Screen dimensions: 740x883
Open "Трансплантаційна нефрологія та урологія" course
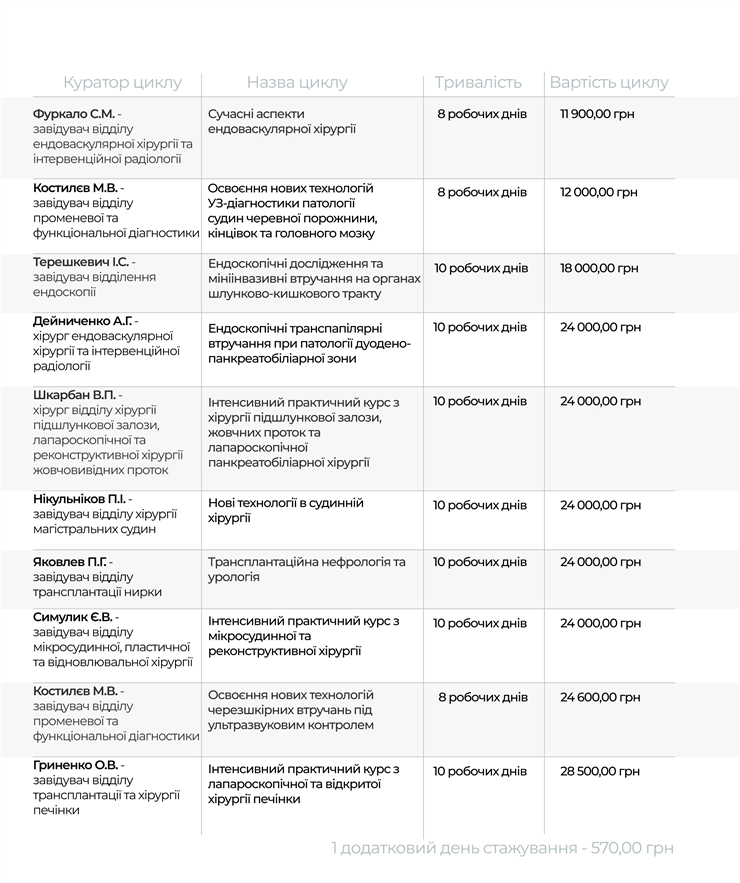pyautogui.click(x=306, y=569)
